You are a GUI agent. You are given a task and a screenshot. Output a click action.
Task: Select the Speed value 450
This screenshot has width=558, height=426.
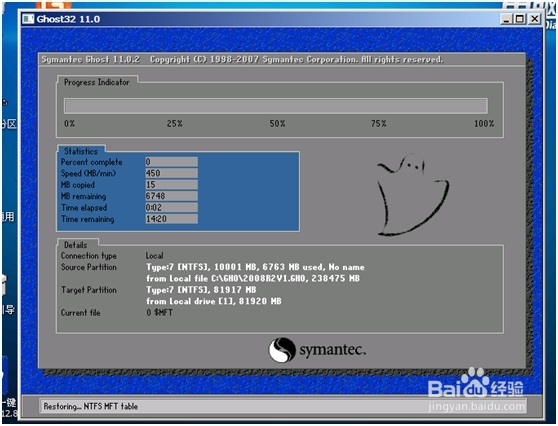pos(171,173)
